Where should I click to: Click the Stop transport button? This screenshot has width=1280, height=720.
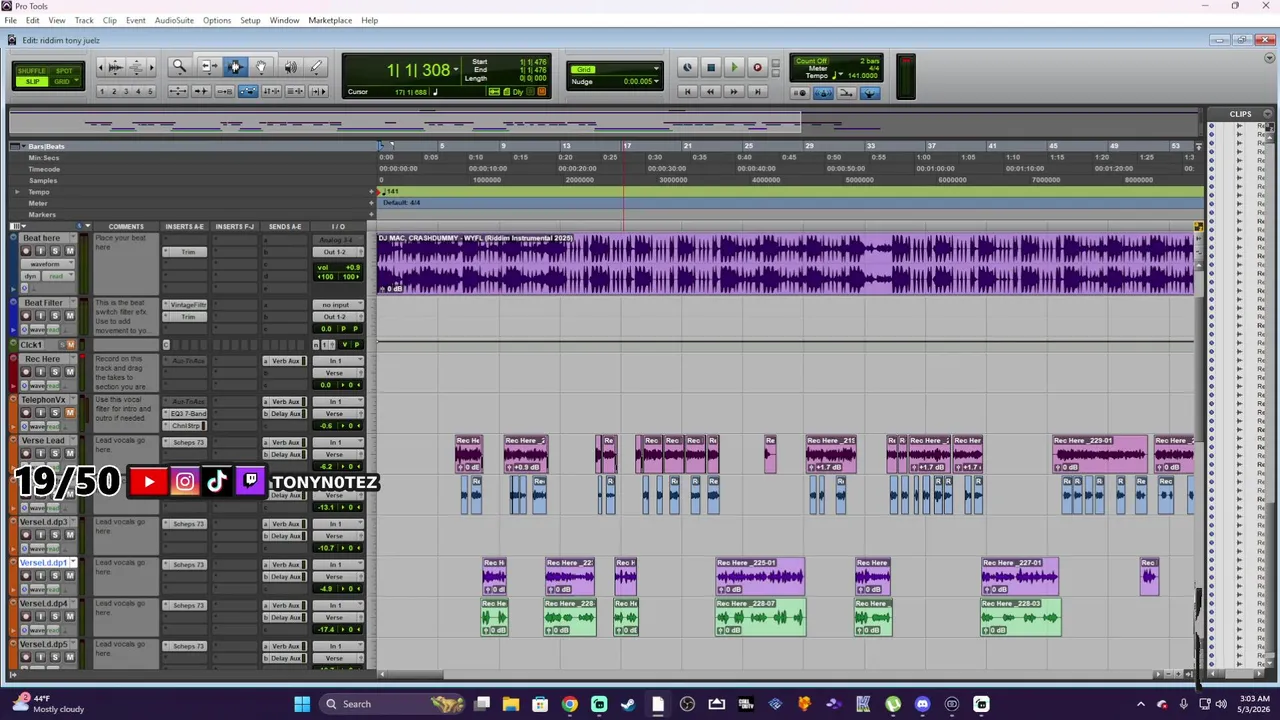[x=710, y=68]
